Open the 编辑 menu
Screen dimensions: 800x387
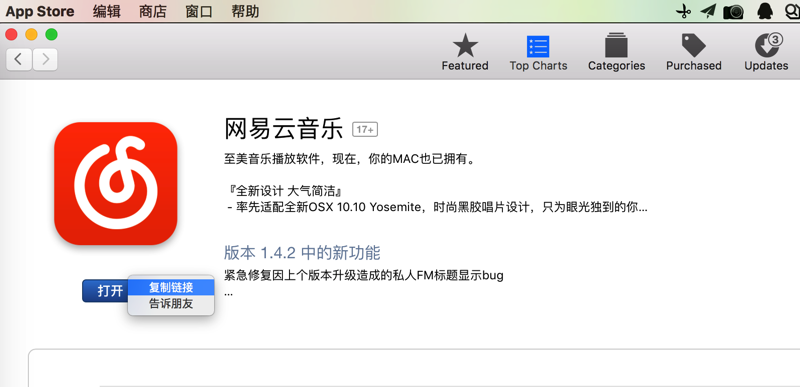point(107,11)
